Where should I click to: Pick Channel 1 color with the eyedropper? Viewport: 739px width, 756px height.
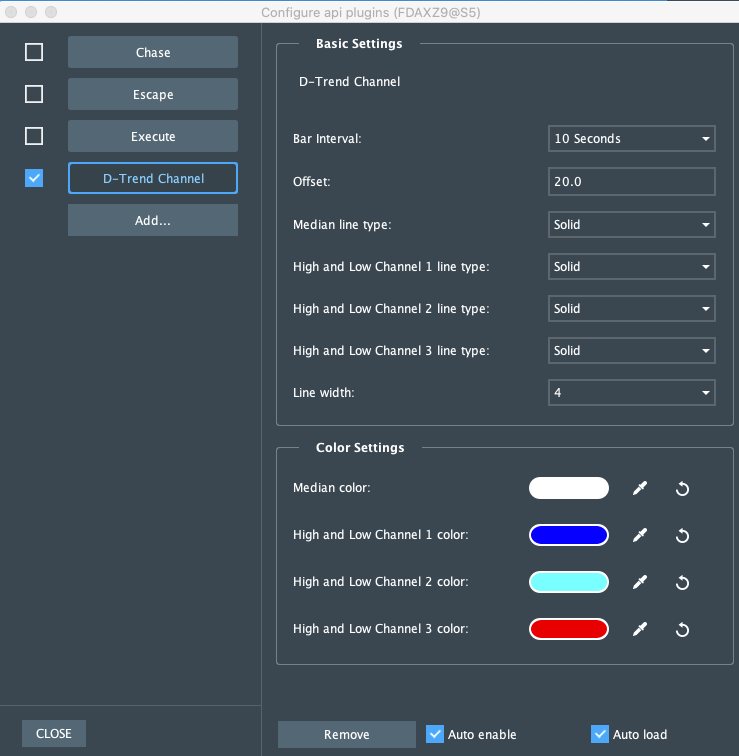coord(640,535)
